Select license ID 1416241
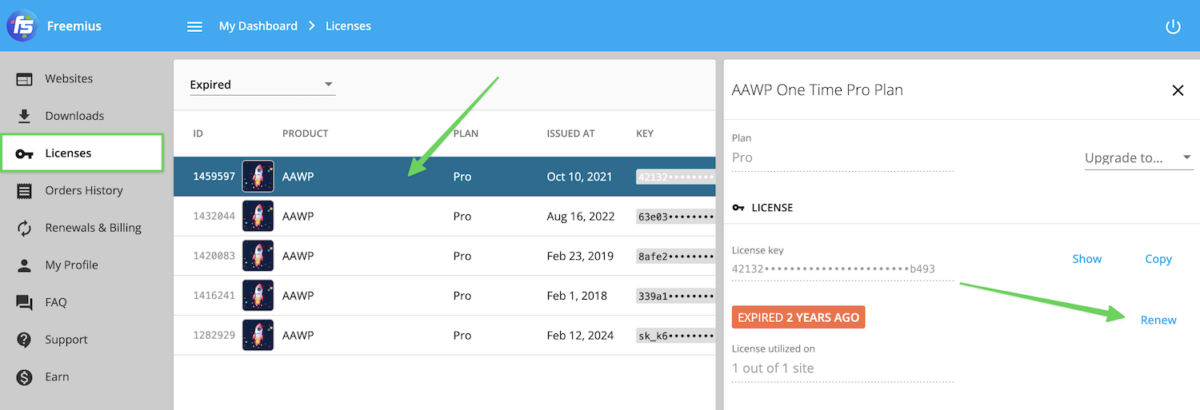Image resolution: width=1200 pixels, height=410 pixels. [x=214, y=296]
